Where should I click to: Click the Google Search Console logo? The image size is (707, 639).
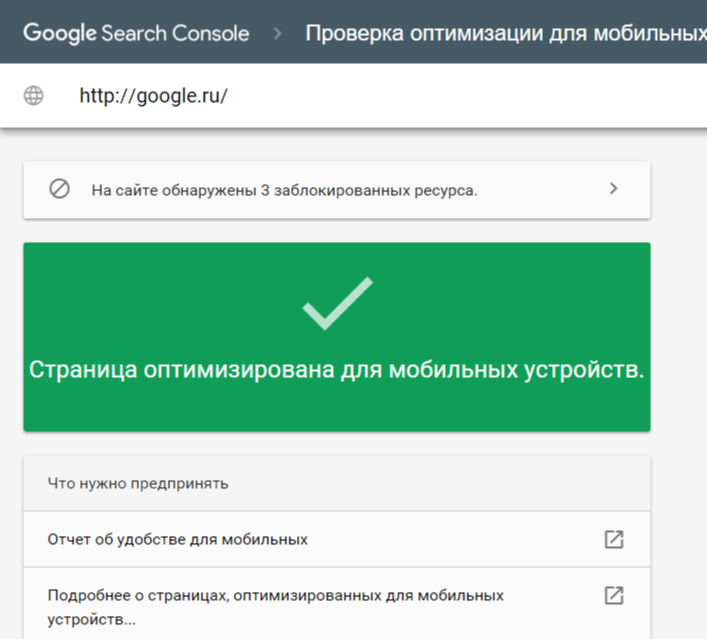point(136,33)
